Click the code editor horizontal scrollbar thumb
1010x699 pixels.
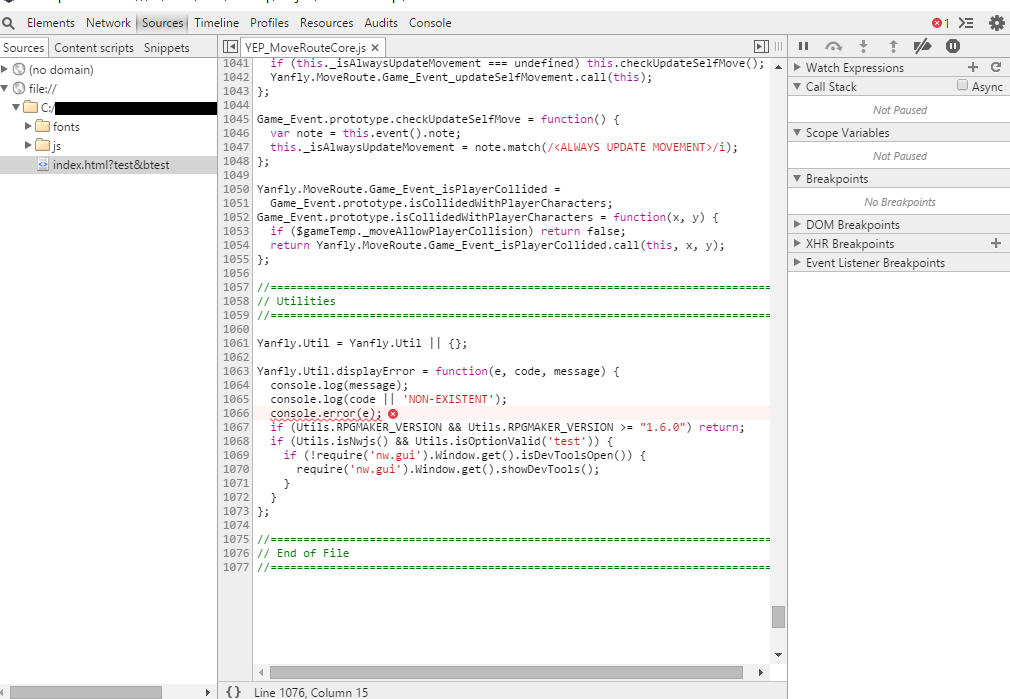[506, 672]
